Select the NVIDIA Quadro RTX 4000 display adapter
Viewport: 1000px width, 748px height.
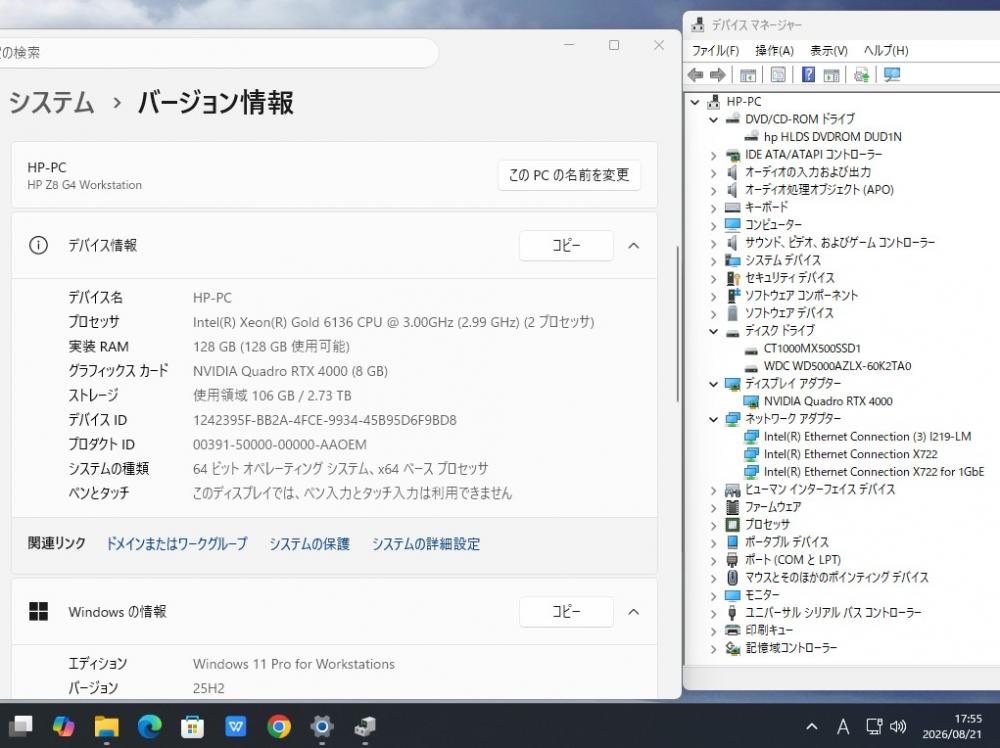click(x=828, y=401)
